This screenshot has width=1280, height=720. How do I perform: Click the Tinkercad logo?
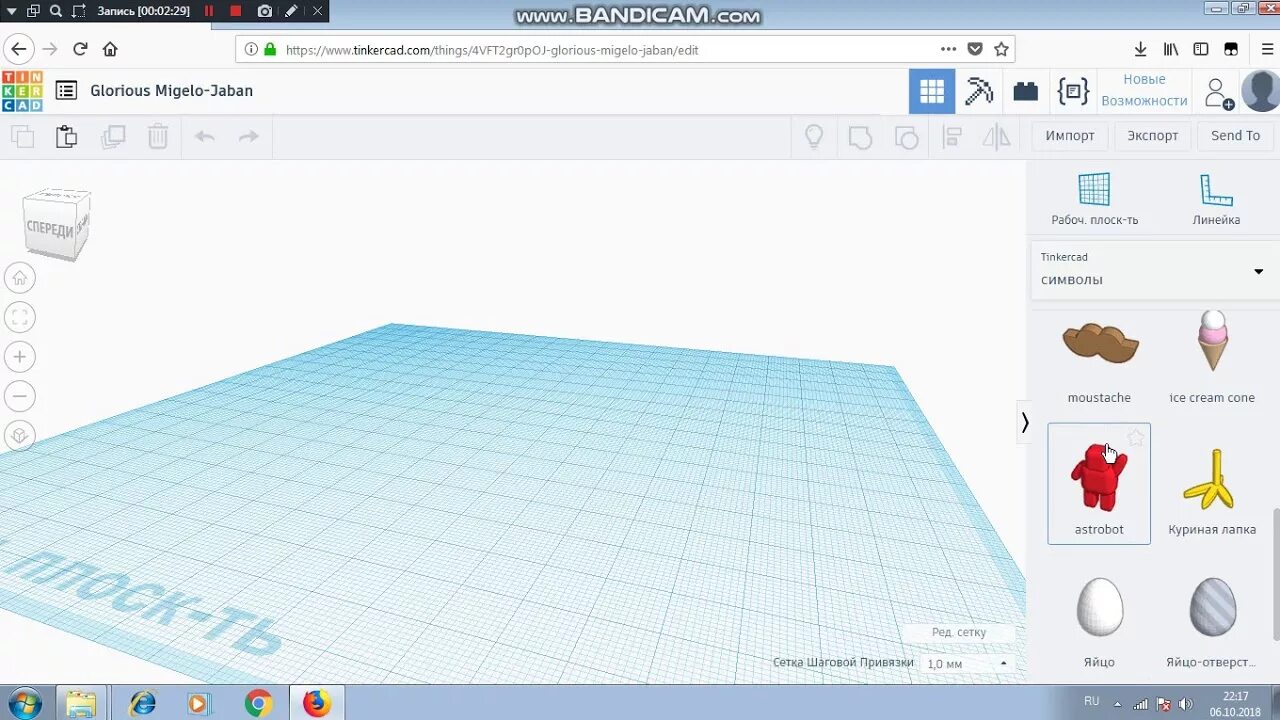(x=22, y=91)
